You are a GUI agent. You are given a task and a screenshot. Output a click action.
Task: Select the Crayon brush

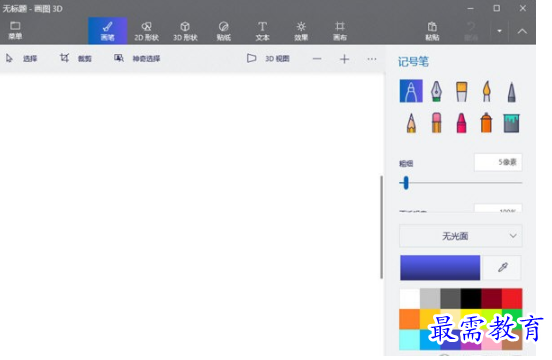coord(462,123)
